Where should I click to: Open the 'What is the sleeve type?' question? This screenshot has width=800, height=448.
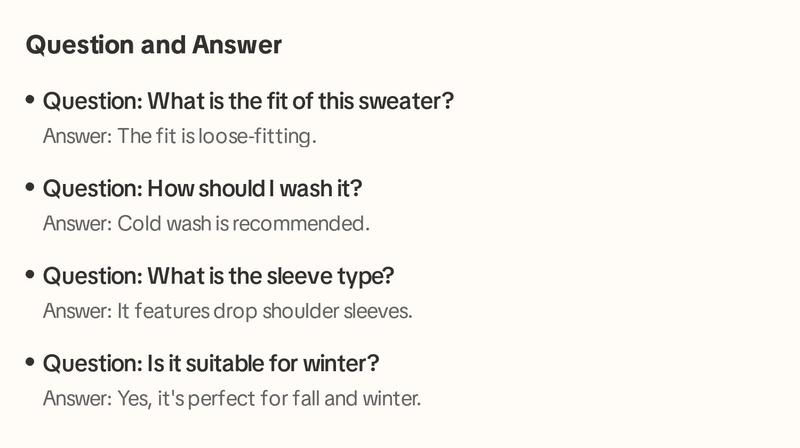(218, 276)
